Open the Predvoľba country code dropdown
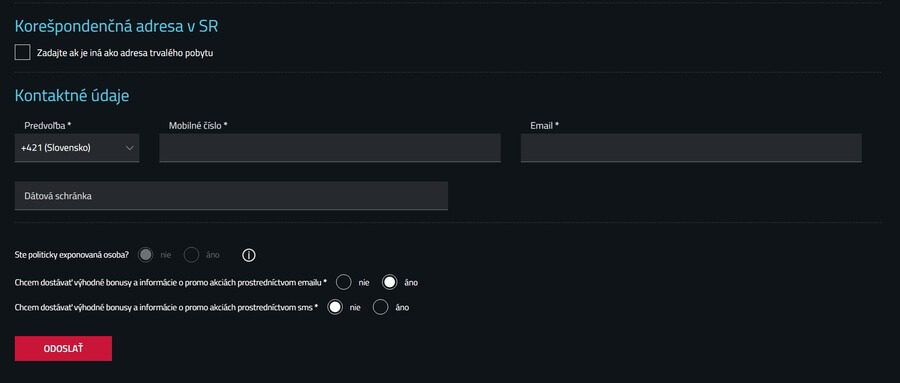The image size is (900, 383). [x=77, y=148]
